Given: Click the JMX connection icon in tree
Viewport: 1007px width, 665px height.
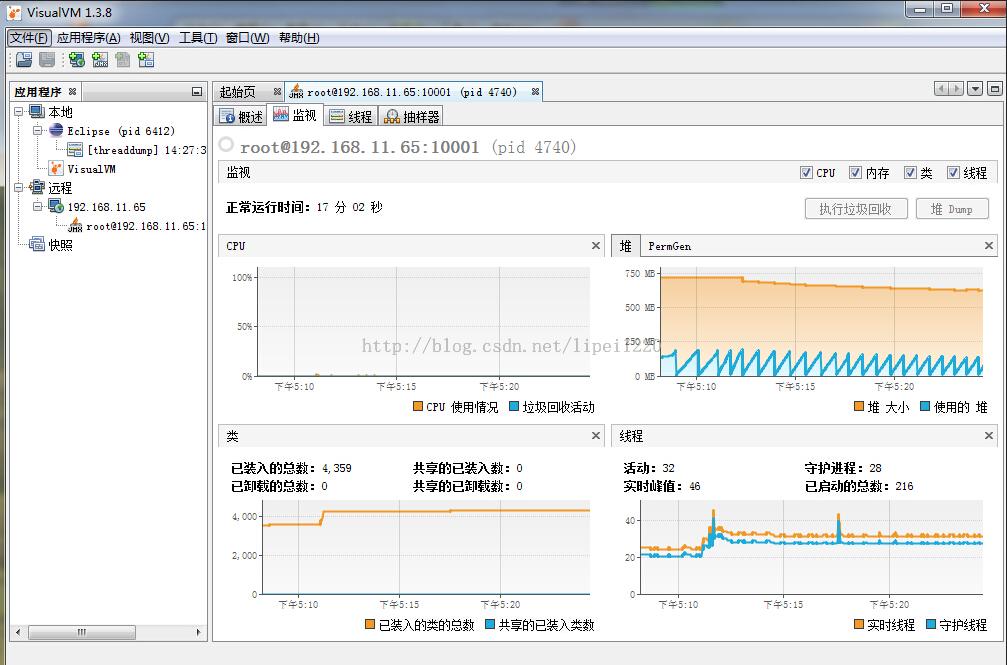Looking at the screenshot, I should coord(75,226).
